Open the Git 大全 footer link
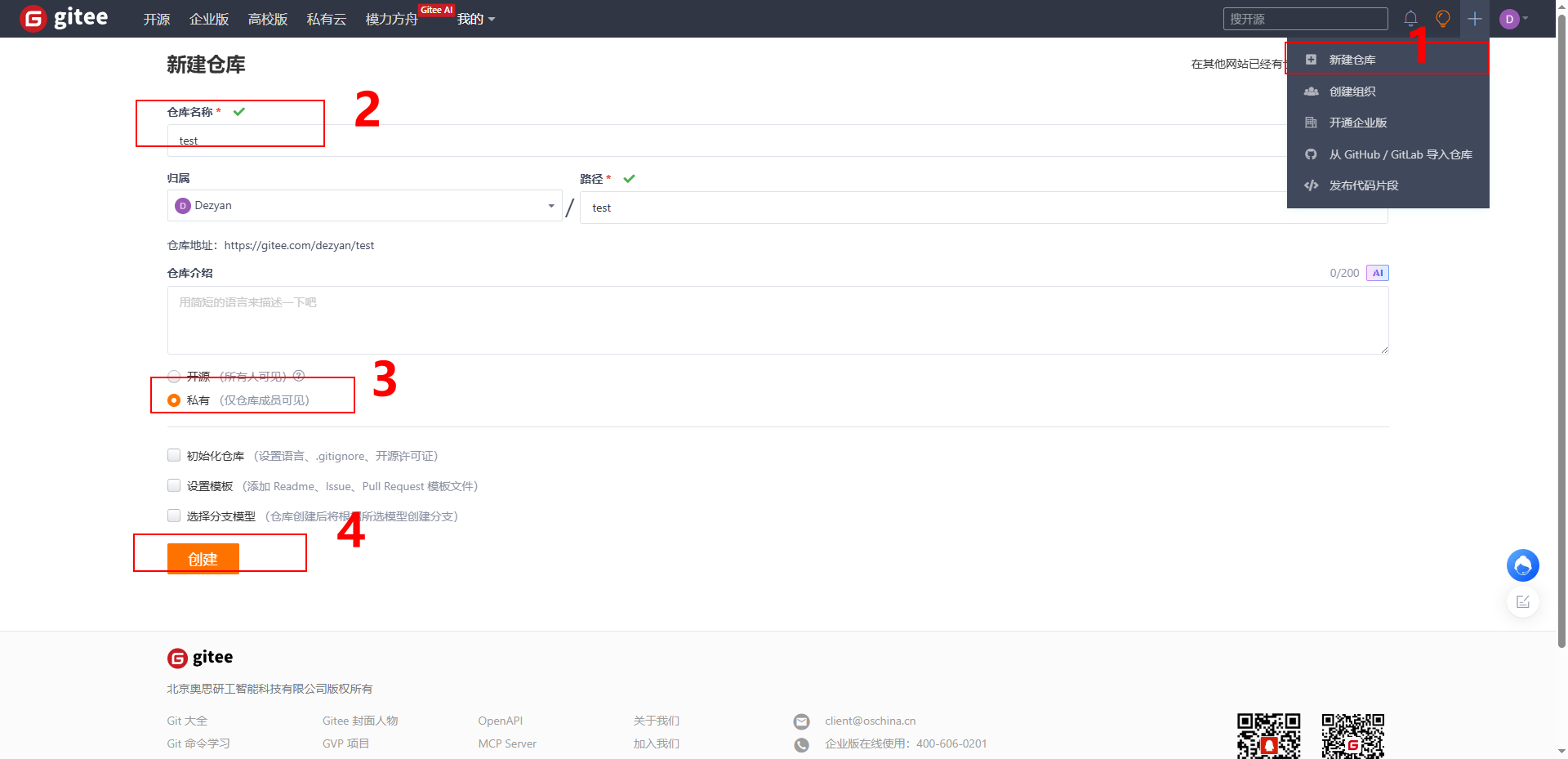1568x759 pixels. (x=187, y=721)
